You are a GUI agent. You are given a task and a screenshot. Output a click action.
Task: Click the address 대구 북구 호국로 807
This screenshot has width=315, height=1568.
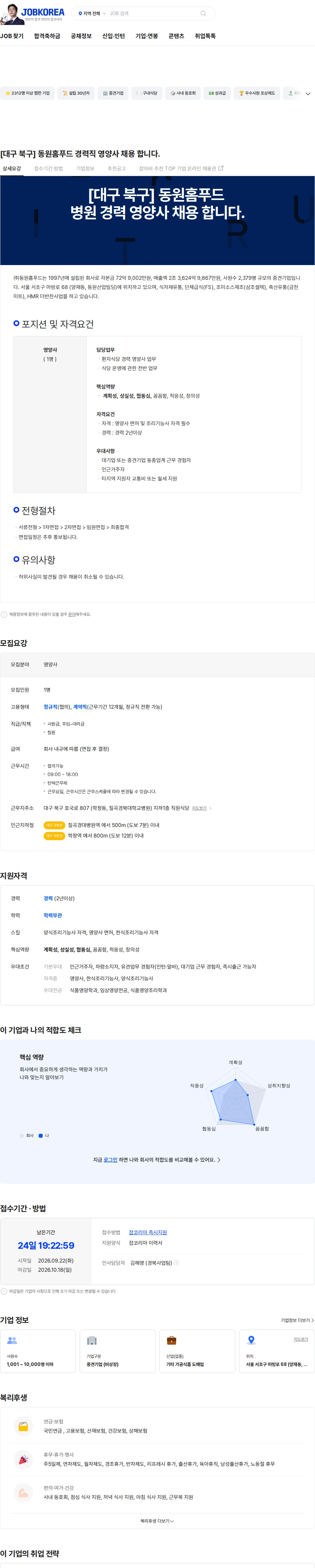click(66, 808)
